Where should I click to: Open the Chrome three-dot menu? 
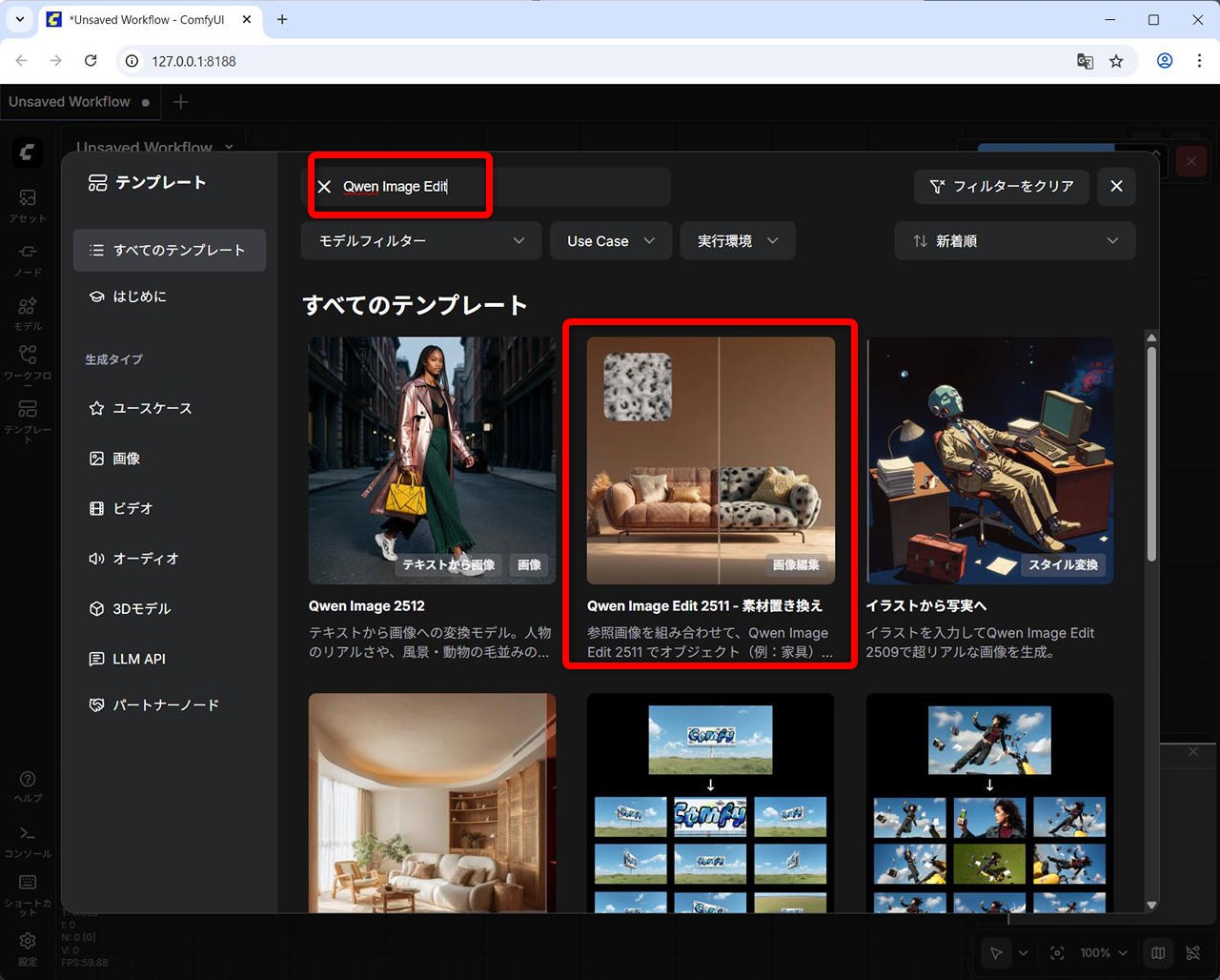[1198, 61]
